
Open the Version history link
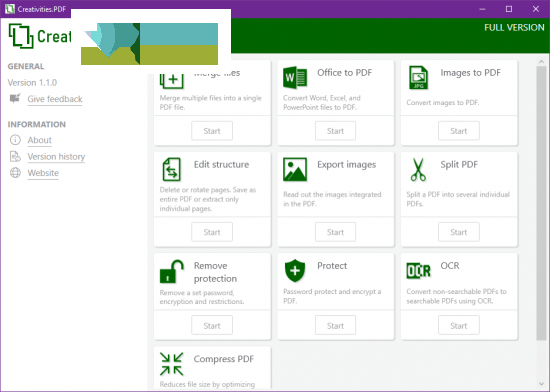click(56, 157)
